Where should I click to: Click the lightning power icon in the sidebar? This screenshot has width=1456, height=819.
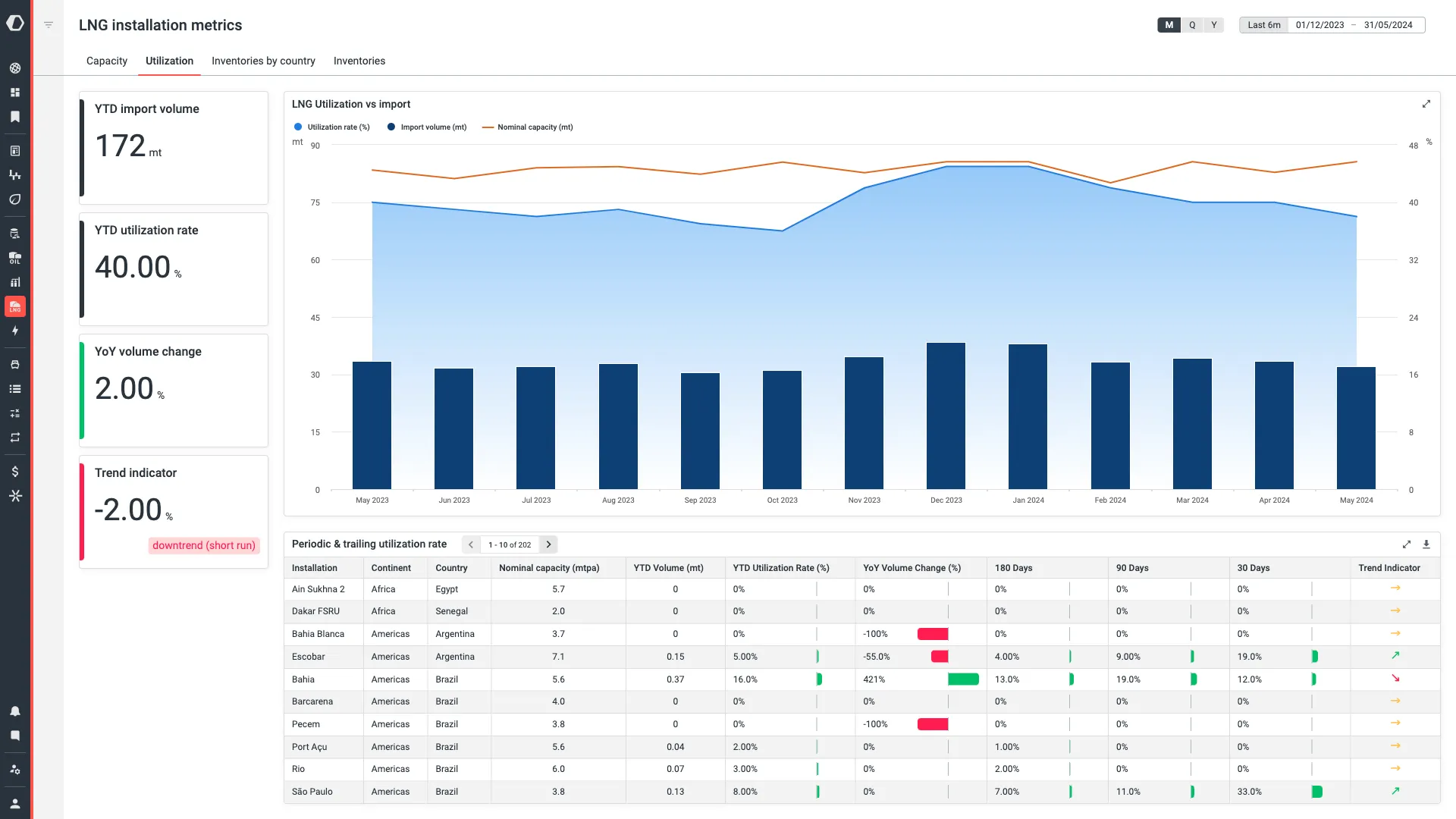15,331
